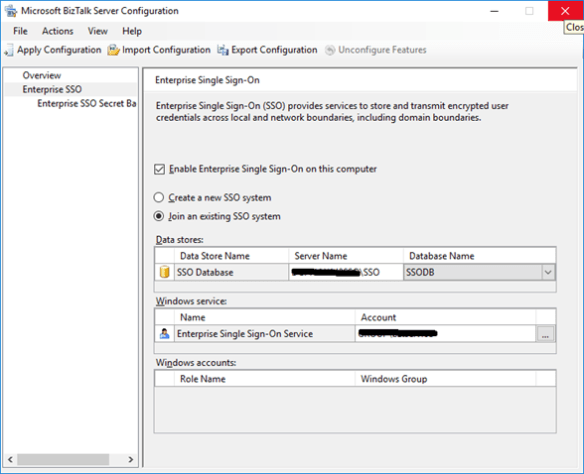This screenshot has width=584, height=474.
Task: Click the Server Name field of SSO Database
Action: [346, 272]
